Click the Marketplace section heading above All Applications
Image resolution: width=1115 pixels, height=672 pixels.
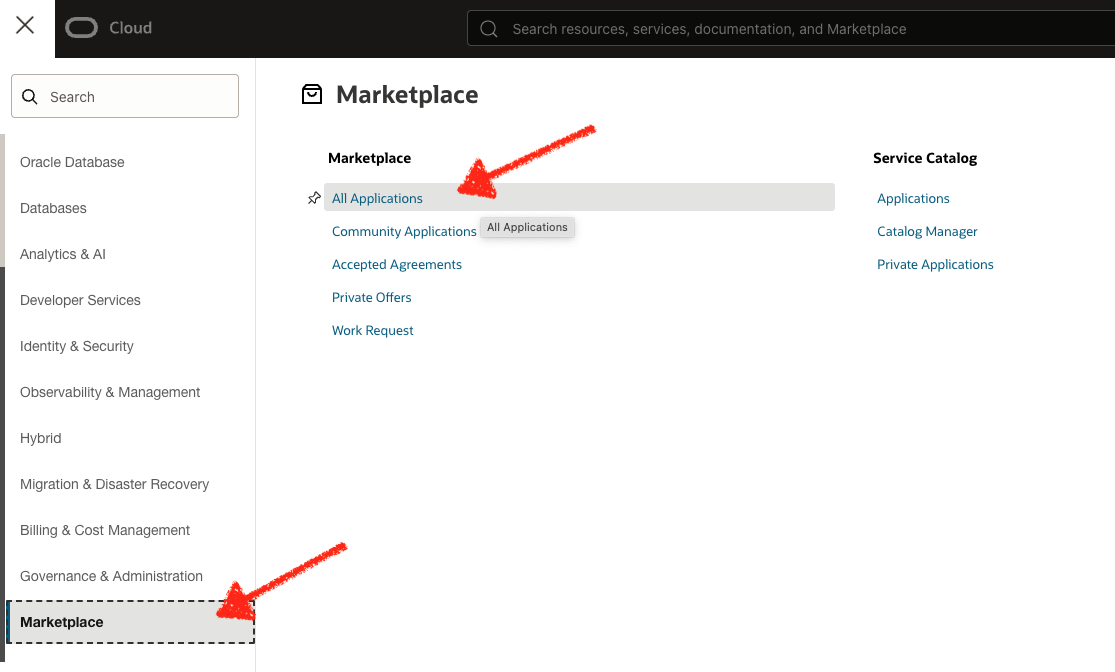pos(369,158)
